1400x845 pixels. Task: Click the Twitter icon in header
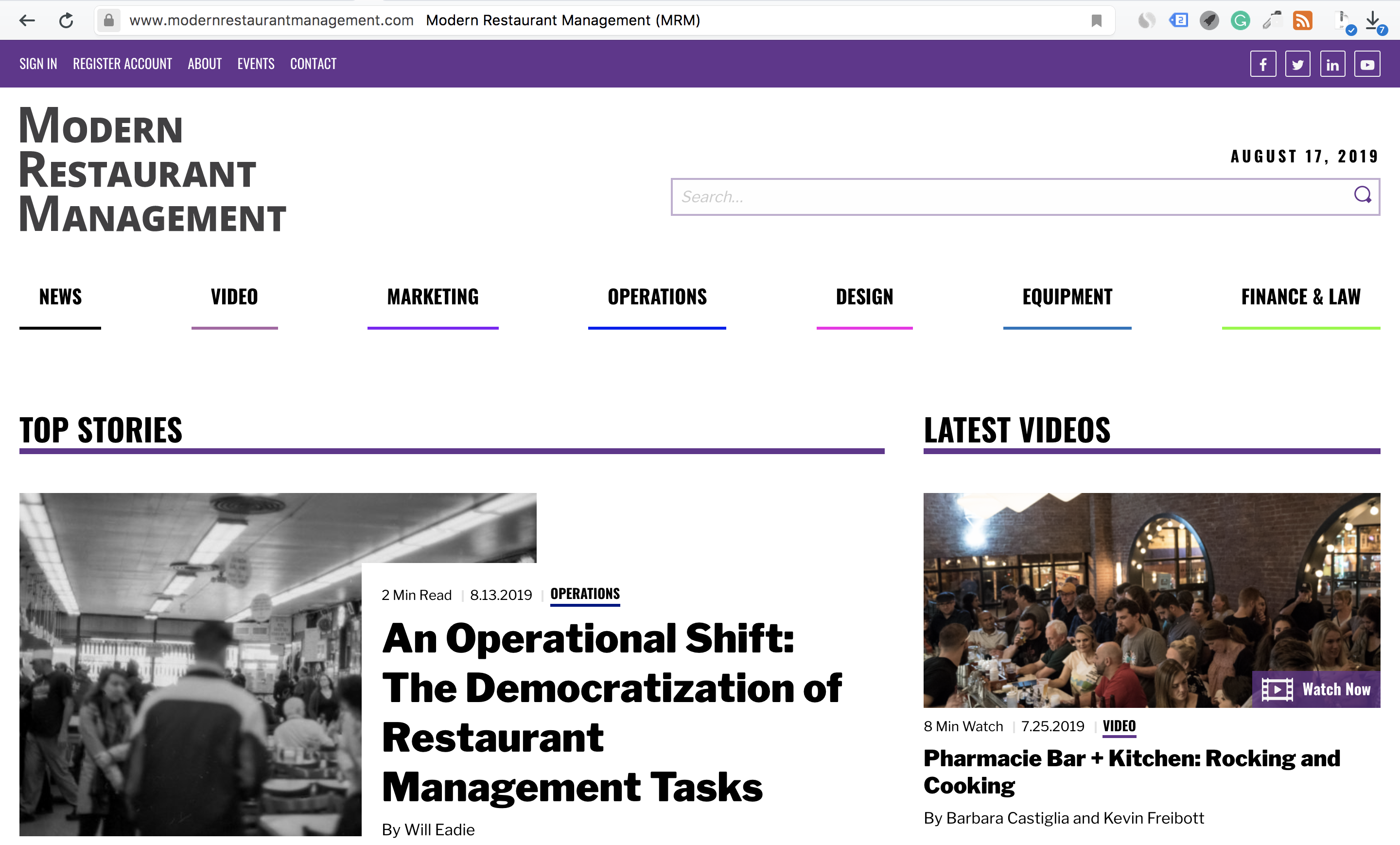click(x=1298, y=64)
